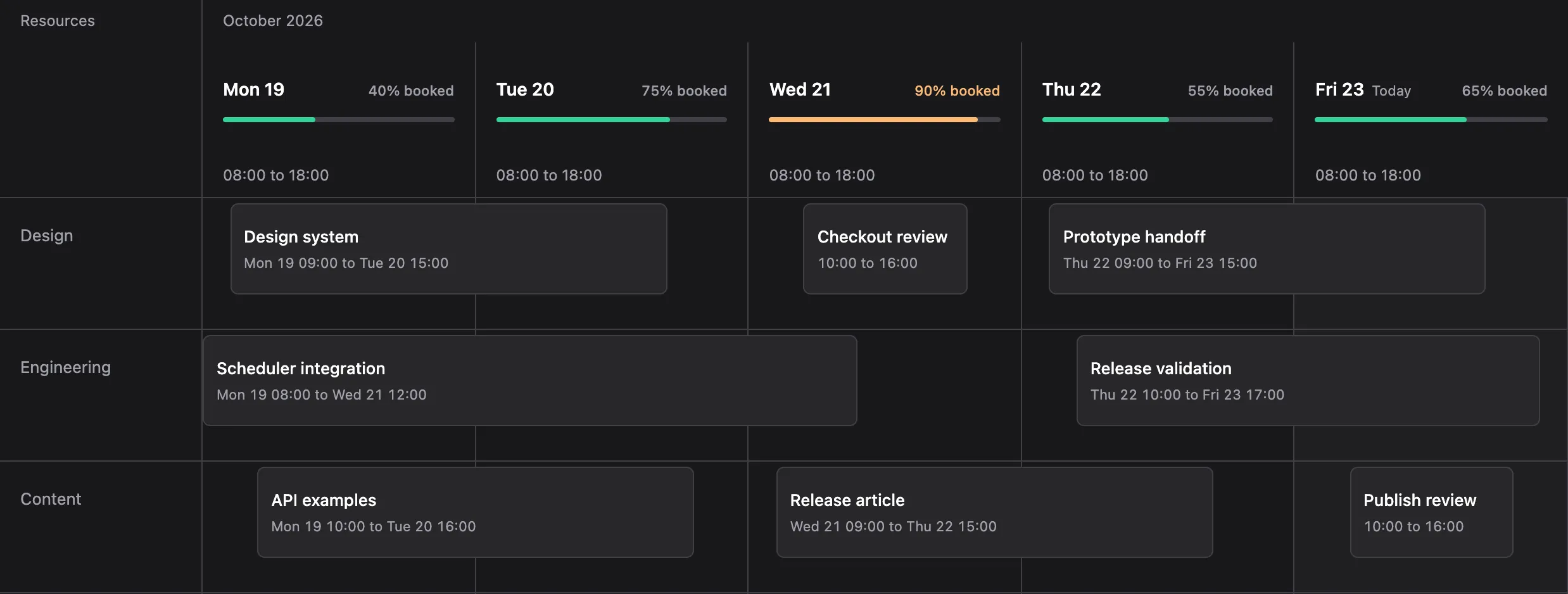Click the Wed 21 day header
Viewport: 1568px width, 594px height.
pos(800,90)
